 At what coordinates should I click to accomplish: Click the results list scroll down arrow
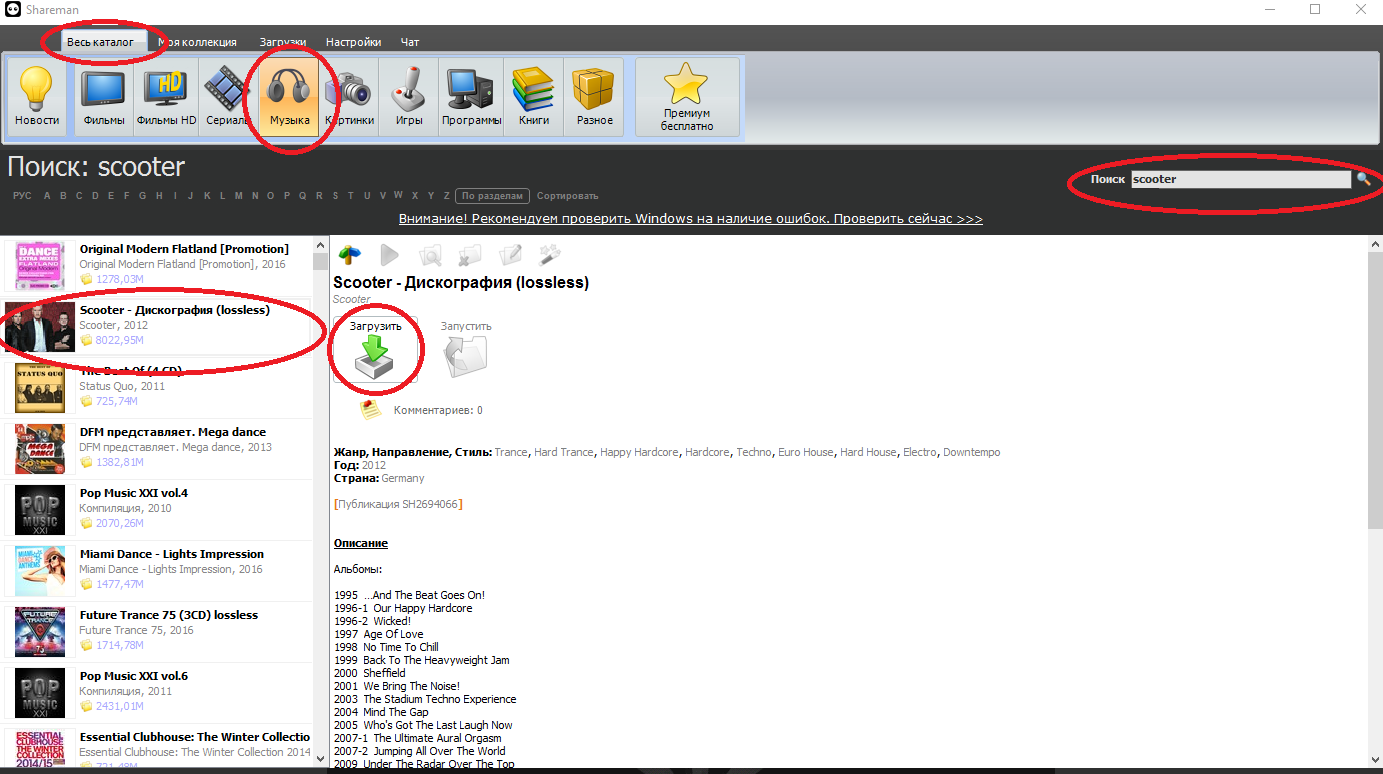320,759
